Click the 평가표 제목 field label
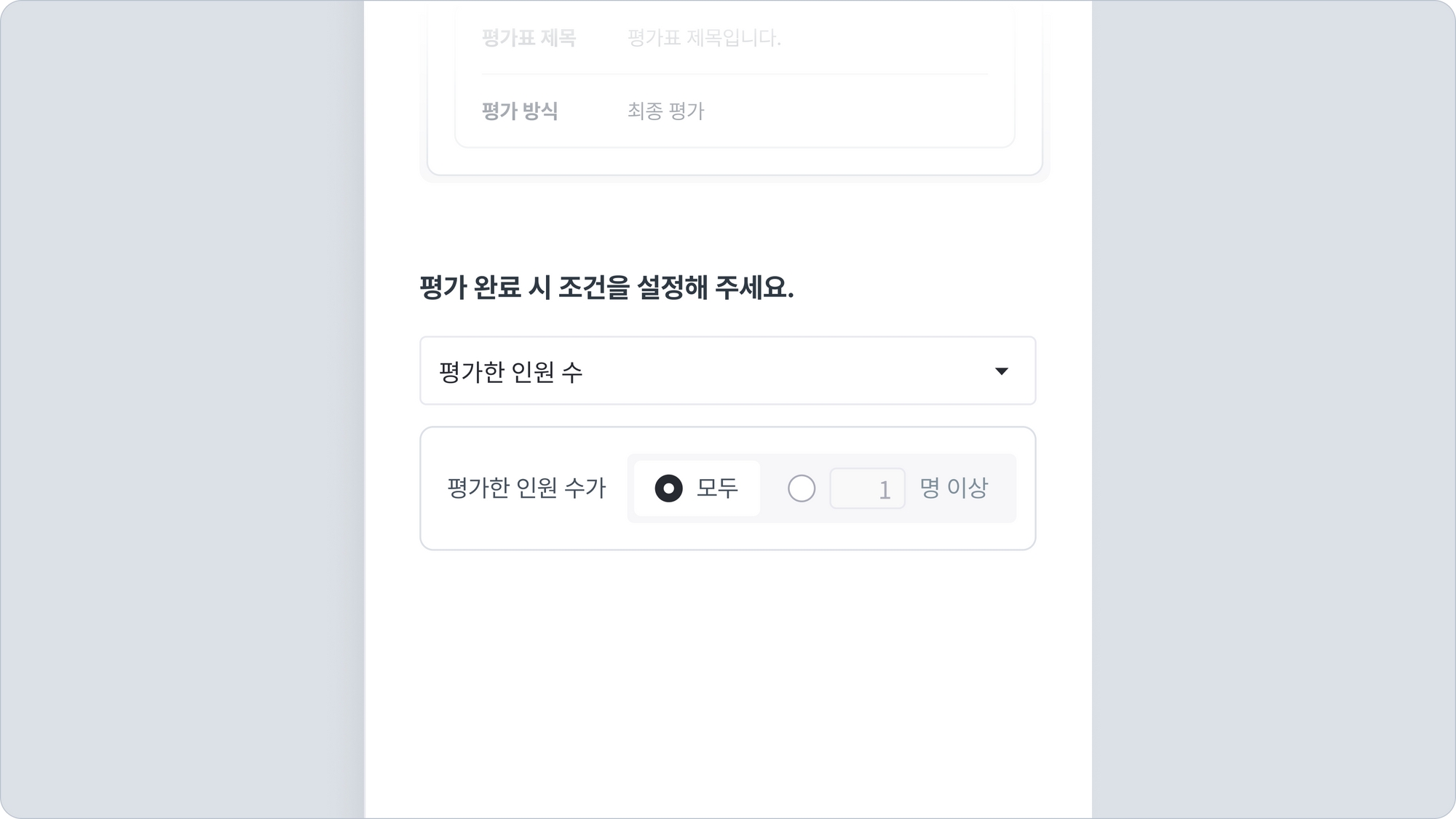The height and width of the screenshot is (819, 1456). tap(529, 38)
